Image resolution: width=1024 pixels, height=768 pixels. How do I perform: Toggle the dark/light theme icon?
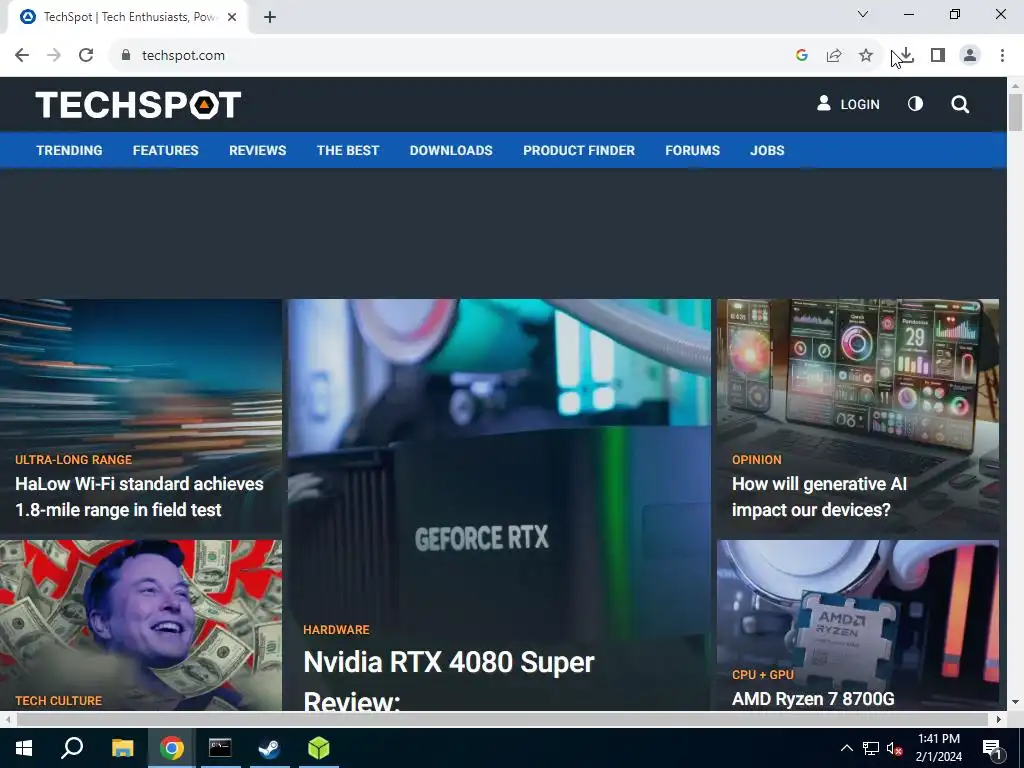[x=916, y=104]
